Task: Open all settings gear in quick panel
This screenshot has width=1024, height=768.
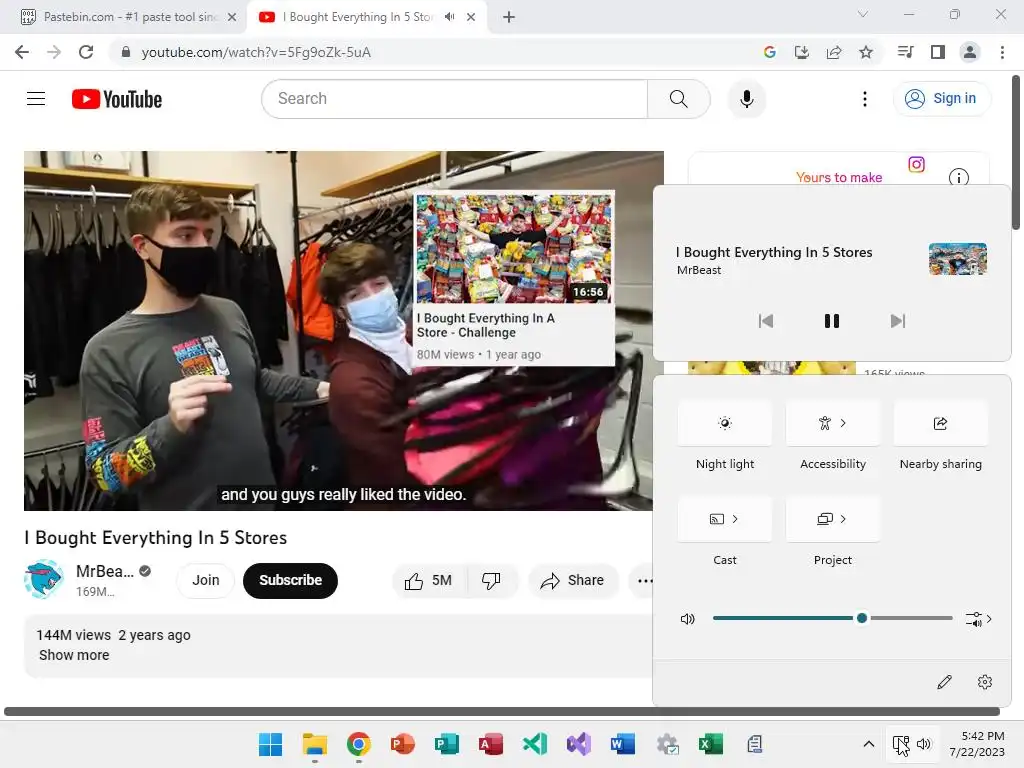Action: point(985,682)
